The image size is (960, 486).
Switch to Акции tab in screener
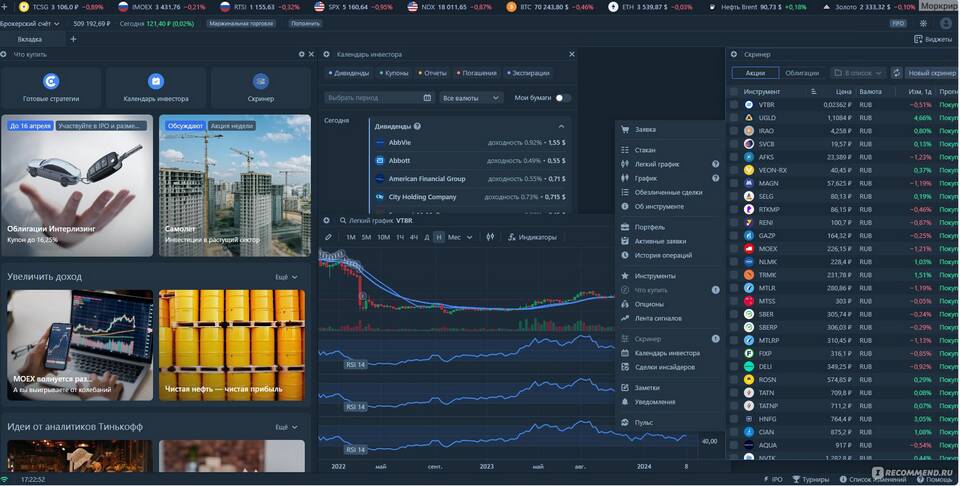[x=755, y=73]
